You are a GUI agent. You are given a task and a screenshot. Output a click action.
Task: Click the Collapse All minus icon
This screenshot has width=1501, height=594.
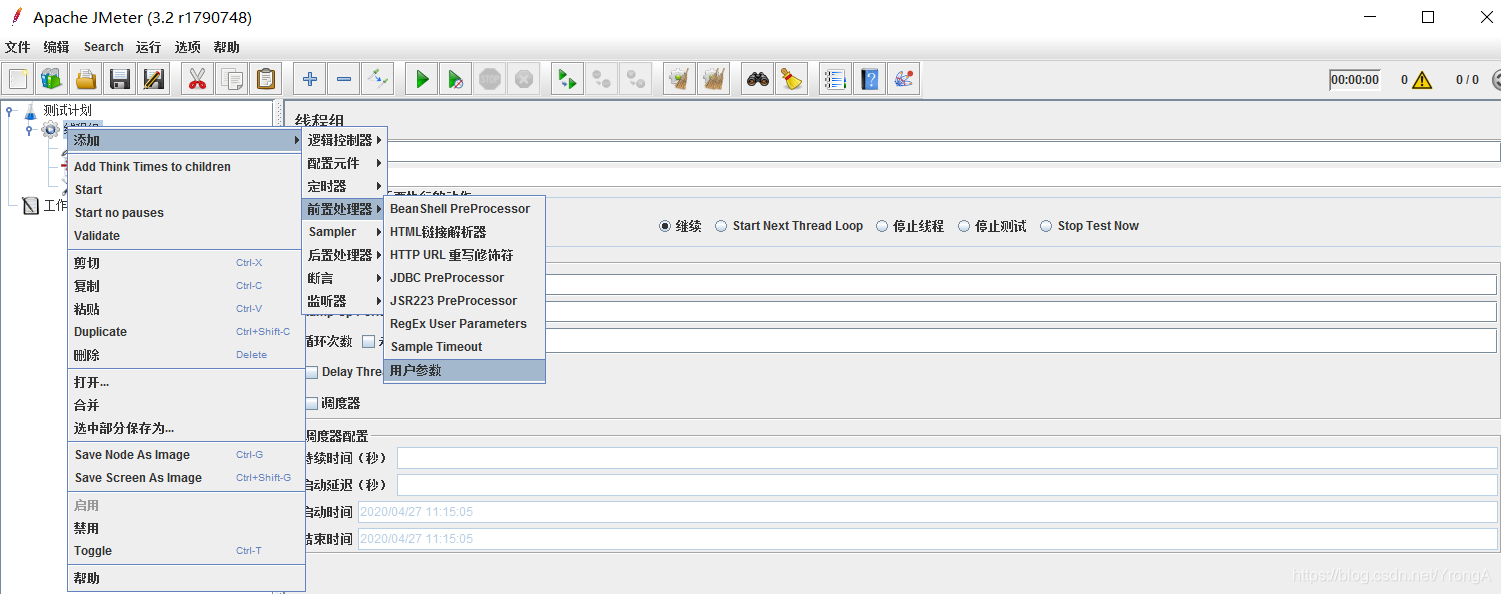(x=343, y=78)
